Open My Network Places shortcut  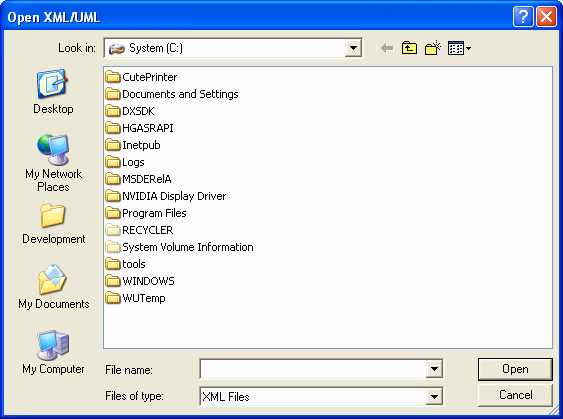53,163
